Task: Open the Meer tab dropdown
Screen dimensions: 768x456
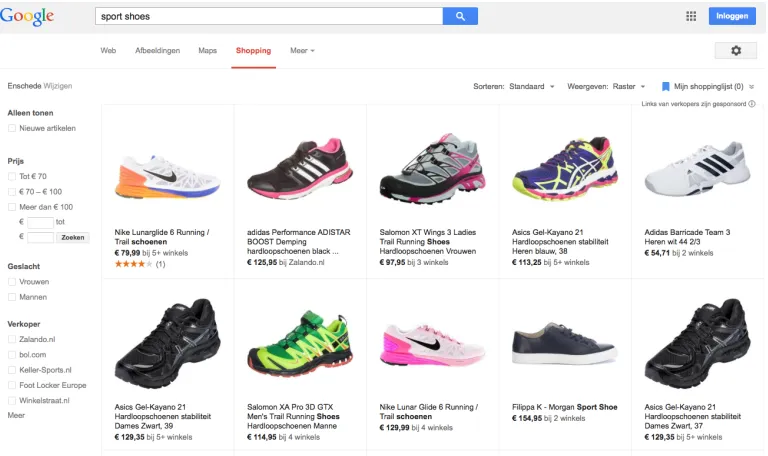Action: [x=302, y=50]
